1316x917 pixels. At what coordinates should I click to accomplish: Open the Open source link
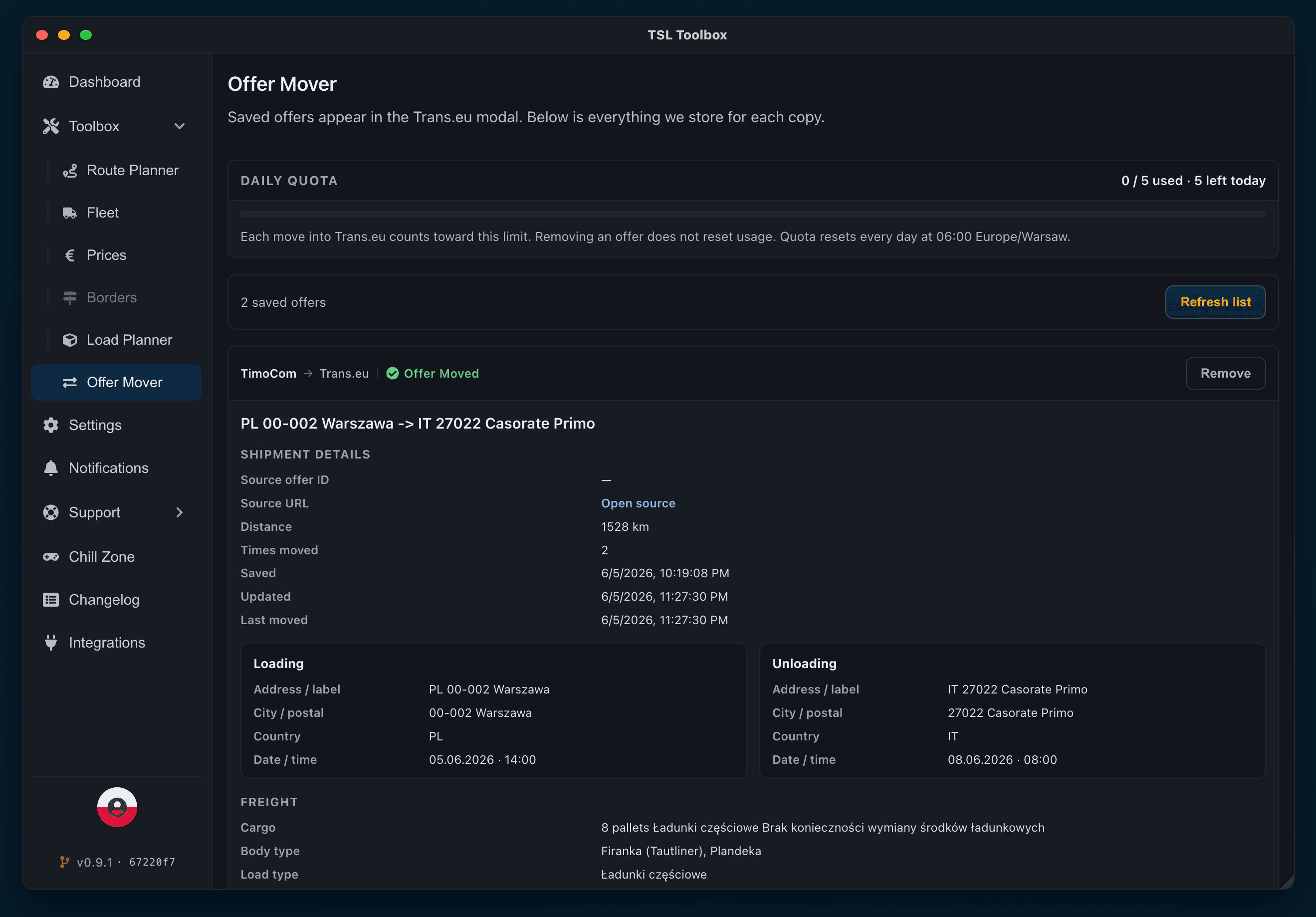pos(638,503)
